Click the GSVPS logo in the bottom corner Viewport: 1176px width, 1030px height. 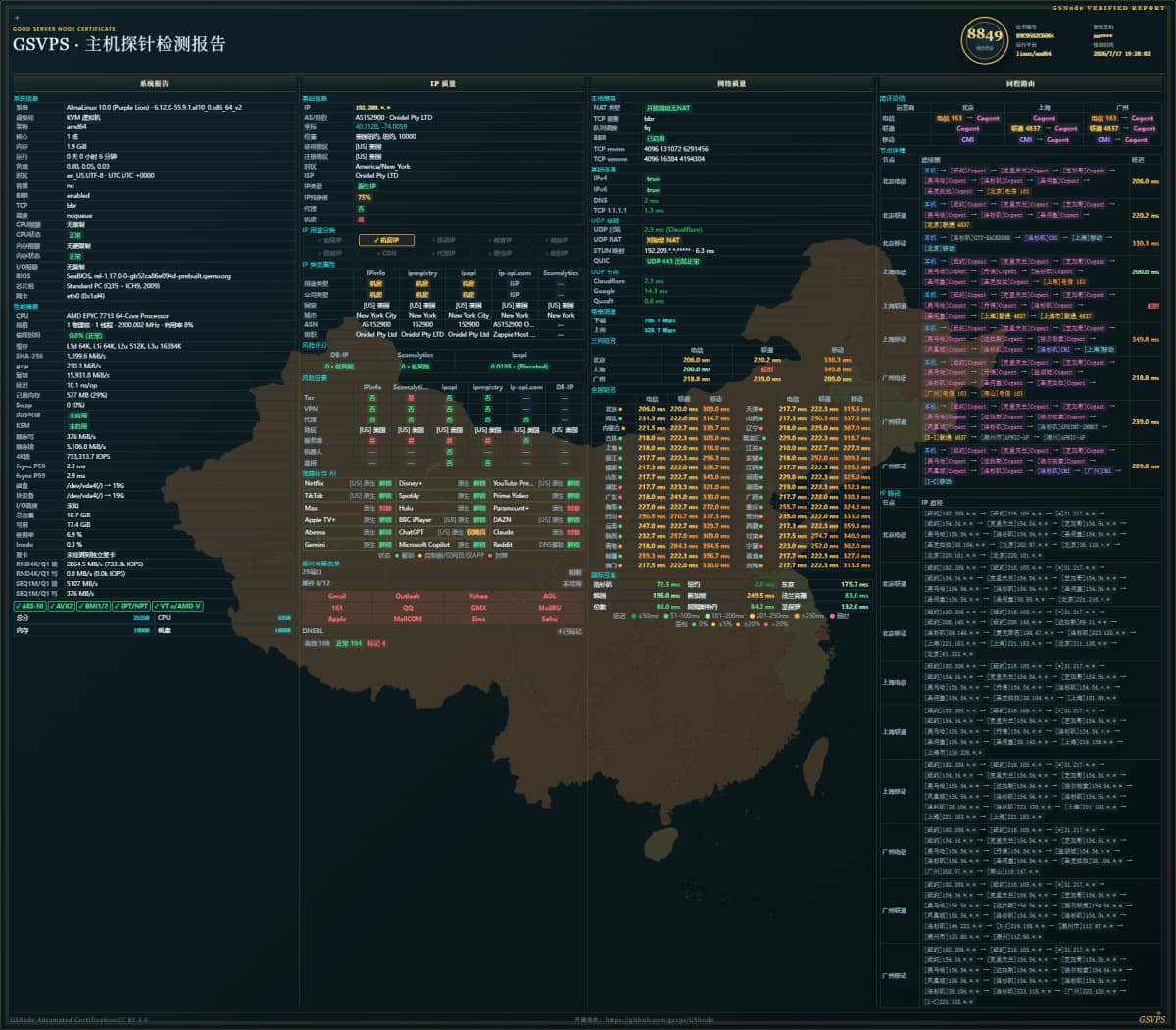tap(1152, 1020)
